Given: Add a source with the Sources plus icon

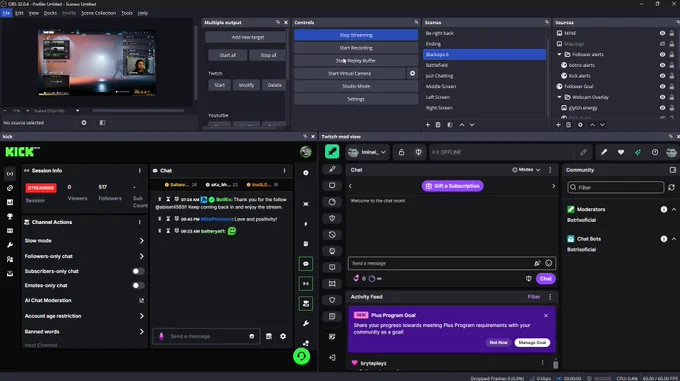Looking at the screenshot, I should 558,125.
